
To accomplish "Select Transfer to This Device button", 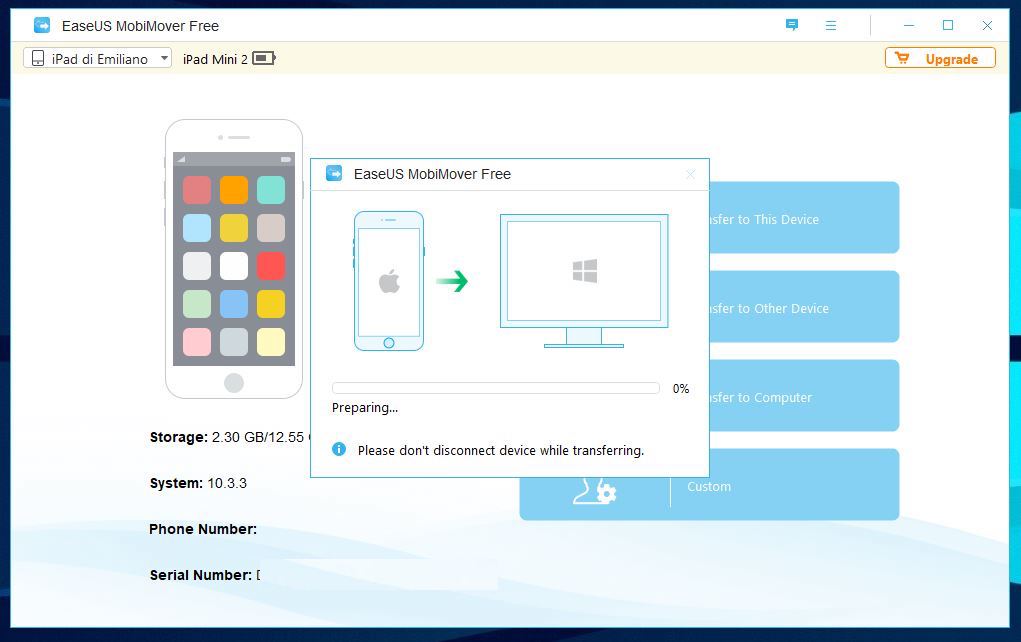I will [804, 217].
